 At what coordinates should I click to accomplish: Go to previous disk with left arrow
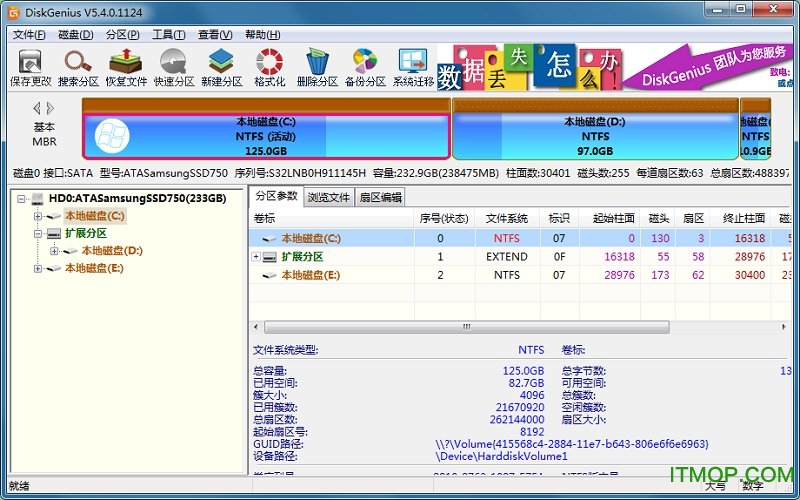[x=37, y=108]
